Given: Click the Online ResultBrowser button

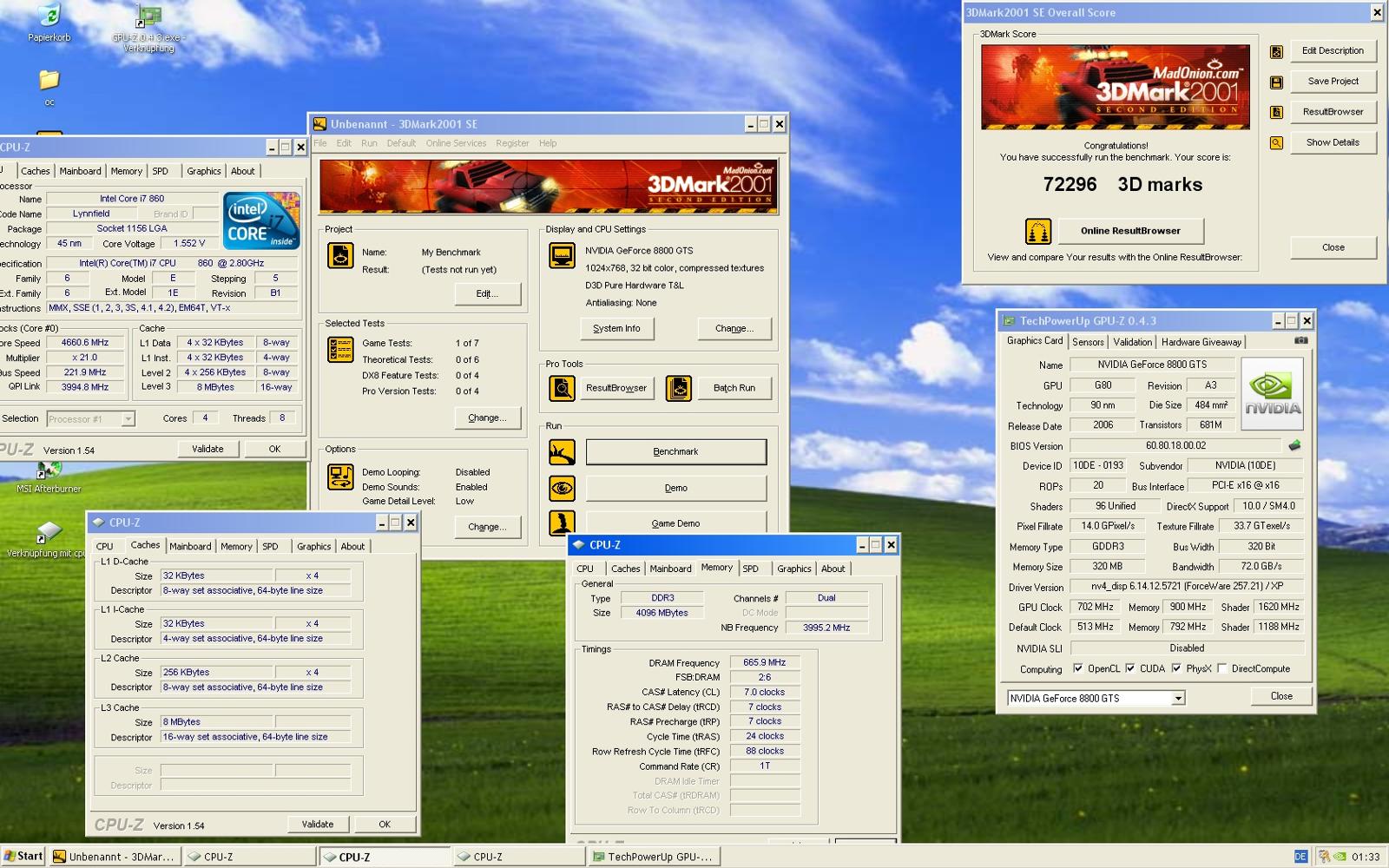Looking at the screenshot, I should point(1130,231).
